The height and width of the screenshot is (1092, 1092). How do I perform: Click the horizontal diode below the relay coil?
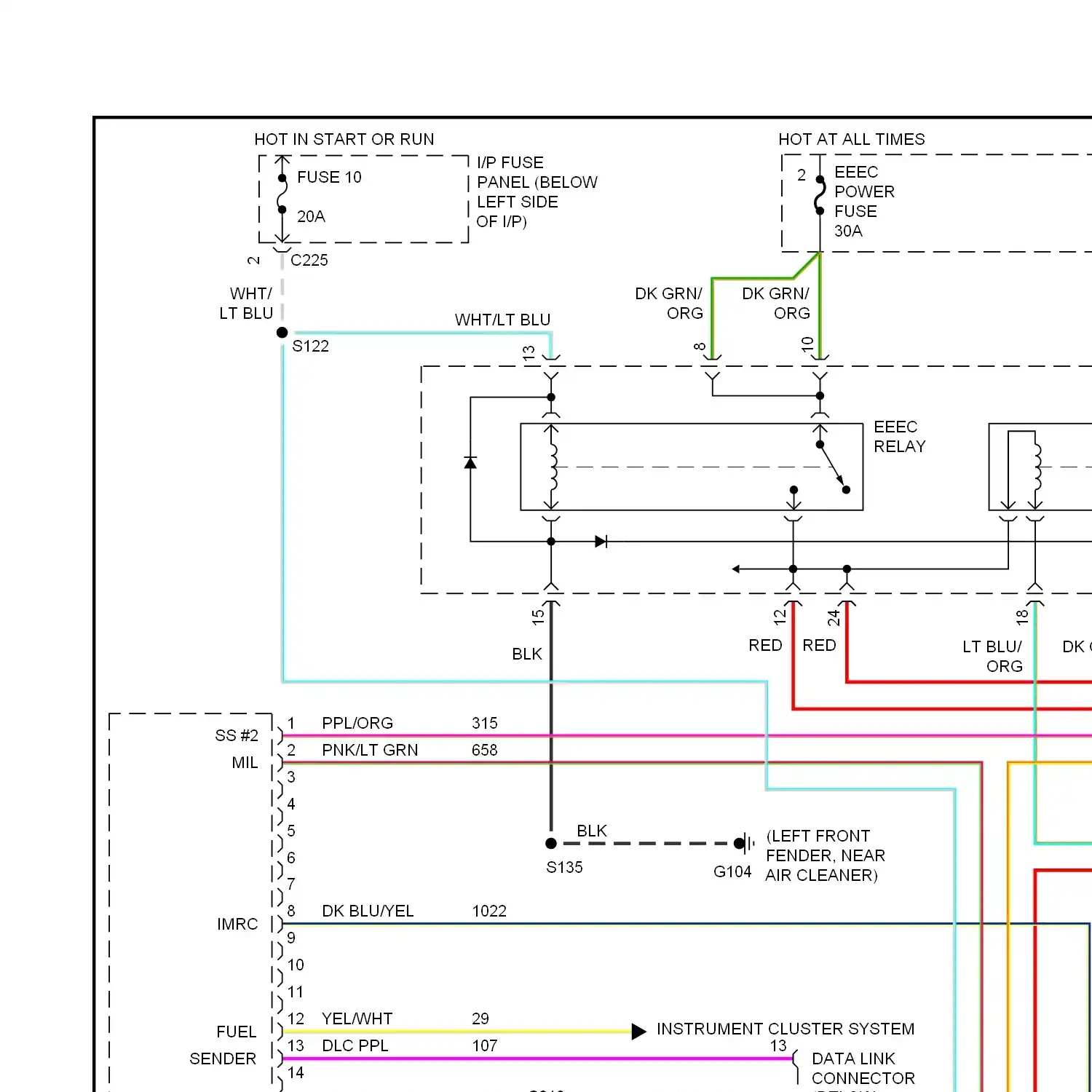(x=601, y=542)
